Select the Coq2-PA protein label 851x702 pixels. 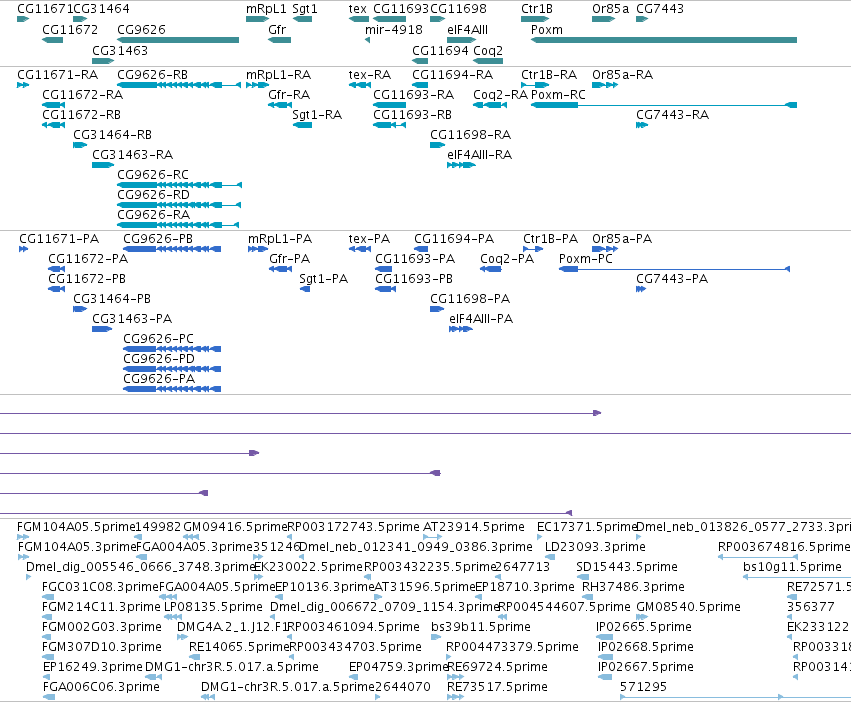507,259
